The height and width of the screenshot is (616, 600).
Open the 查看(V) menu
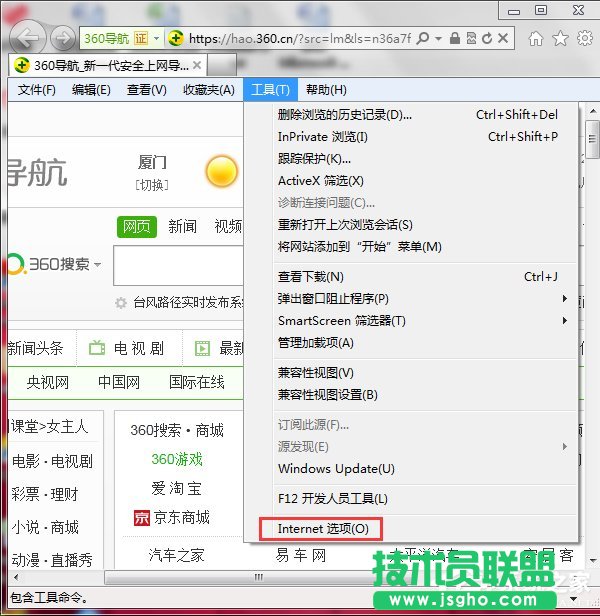(147, 90)
